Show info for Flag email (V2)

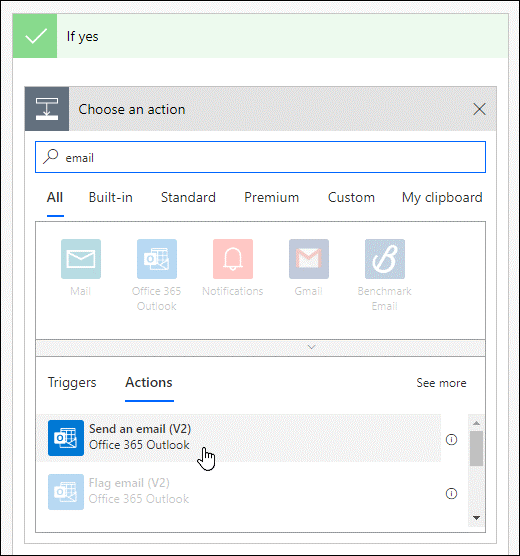click(451, 494)
